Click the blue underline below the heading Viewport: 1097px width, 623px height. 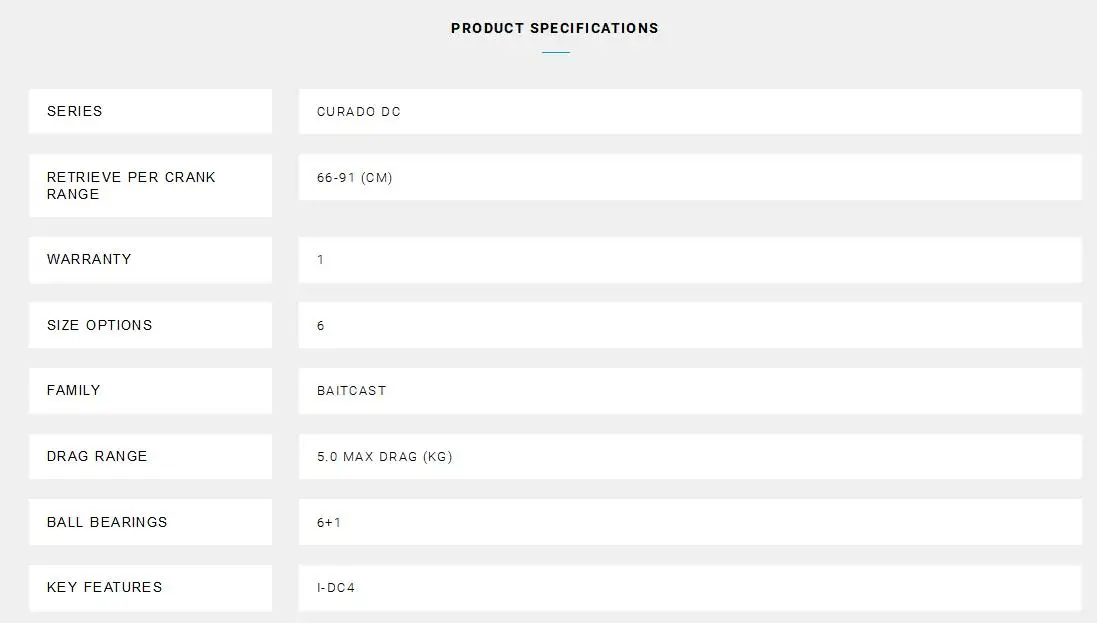pos(555,52)
